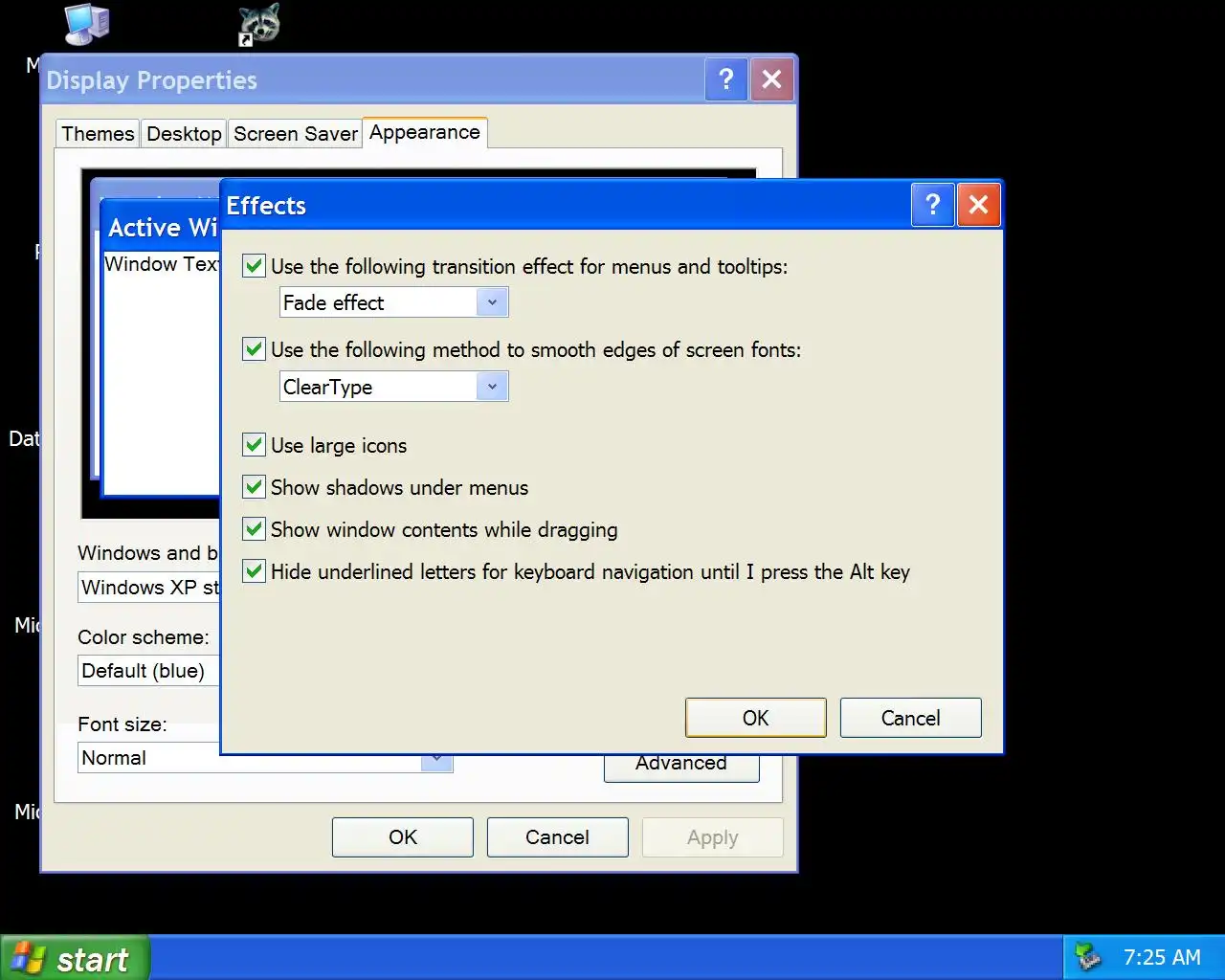Click OK in Display Properties
This screenshot has height=980, width=1225.
click(403, 837)
